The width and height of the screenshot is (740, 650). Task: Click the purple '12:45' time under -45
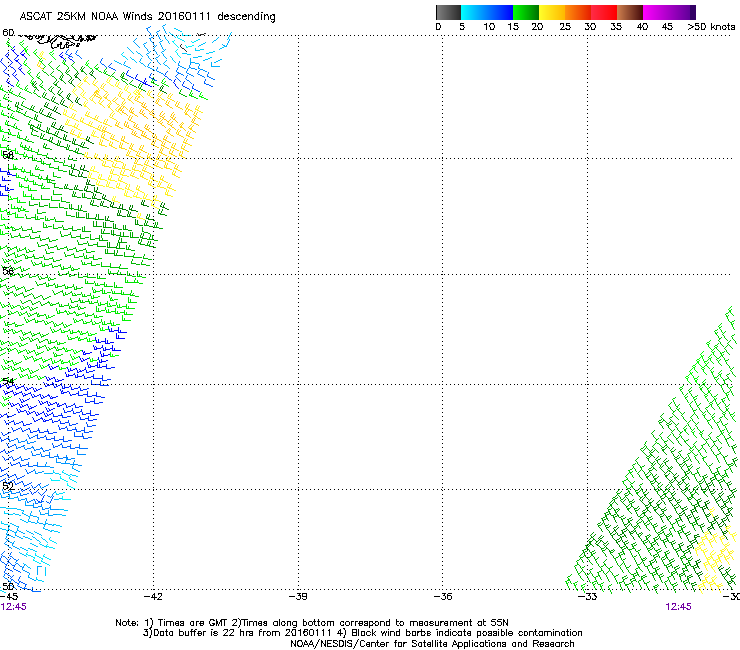(x=13, y=607)
